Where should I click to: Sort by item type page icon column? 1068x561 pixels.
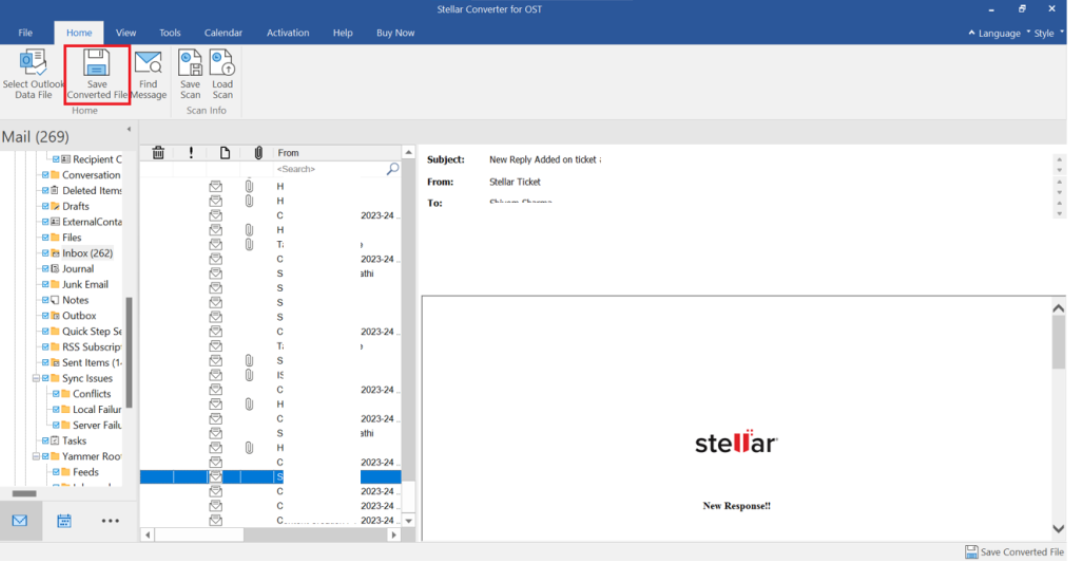[225, 153]
